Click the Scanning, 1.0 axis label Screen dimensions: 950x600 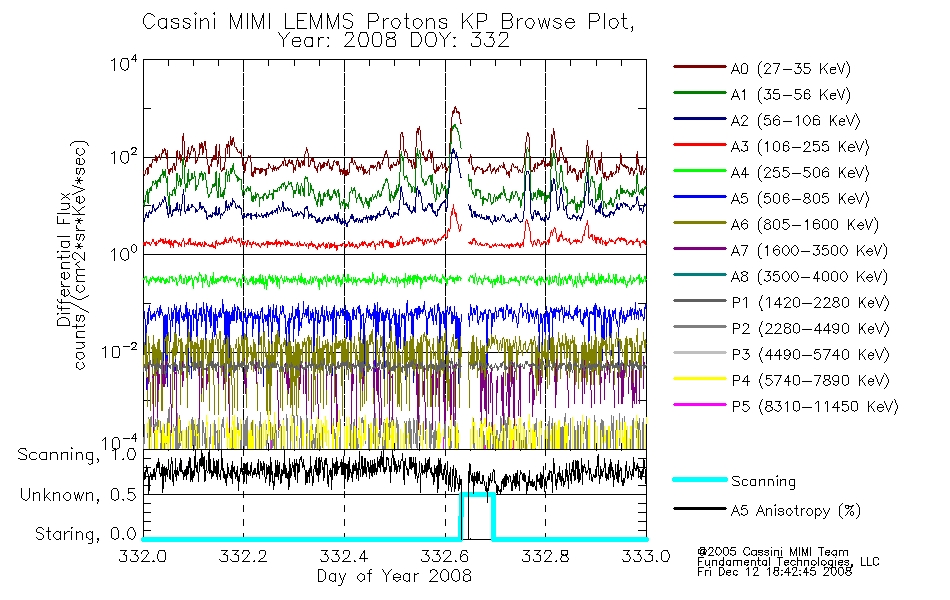pos(77,455)
